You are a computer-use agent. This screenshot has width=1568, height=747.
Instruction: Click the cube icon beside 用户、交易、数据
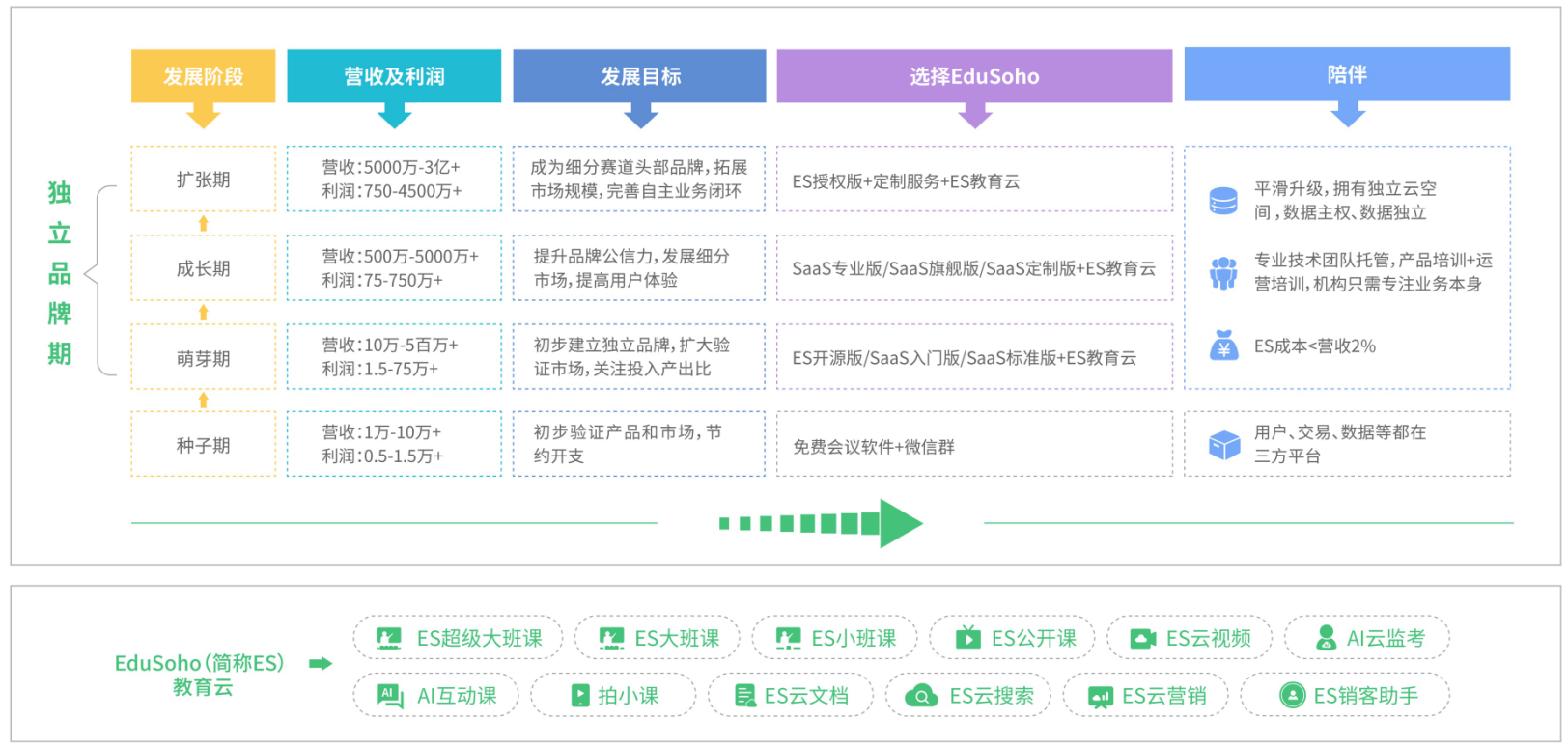[x=1224, y=445]
